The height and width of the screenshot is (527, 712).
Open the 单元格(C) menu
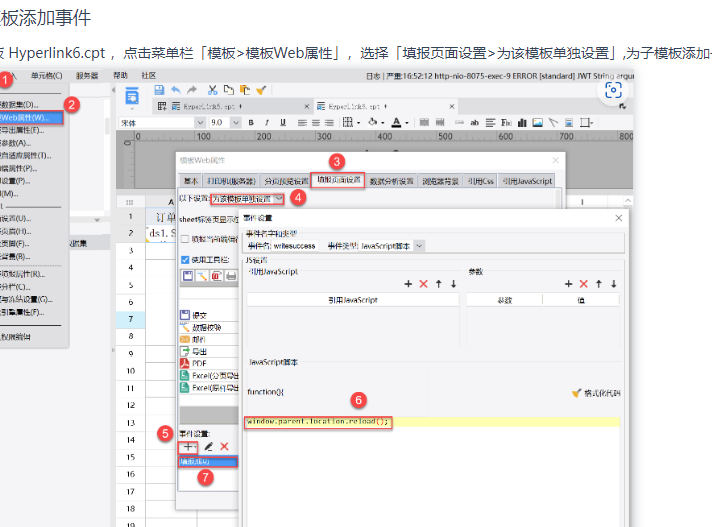(46, 76)
